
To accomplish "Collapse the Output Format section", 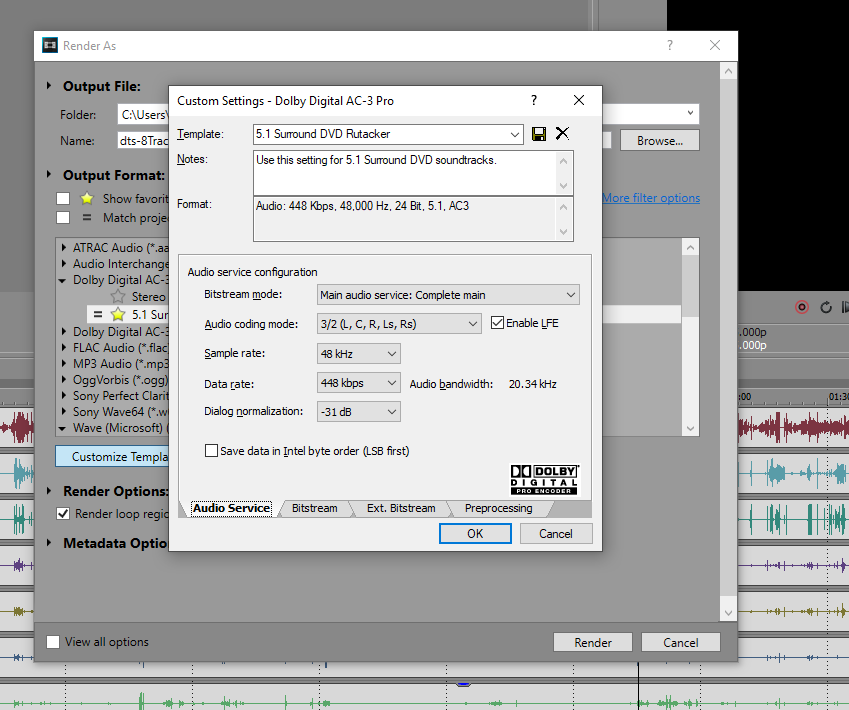I will 49,174.
